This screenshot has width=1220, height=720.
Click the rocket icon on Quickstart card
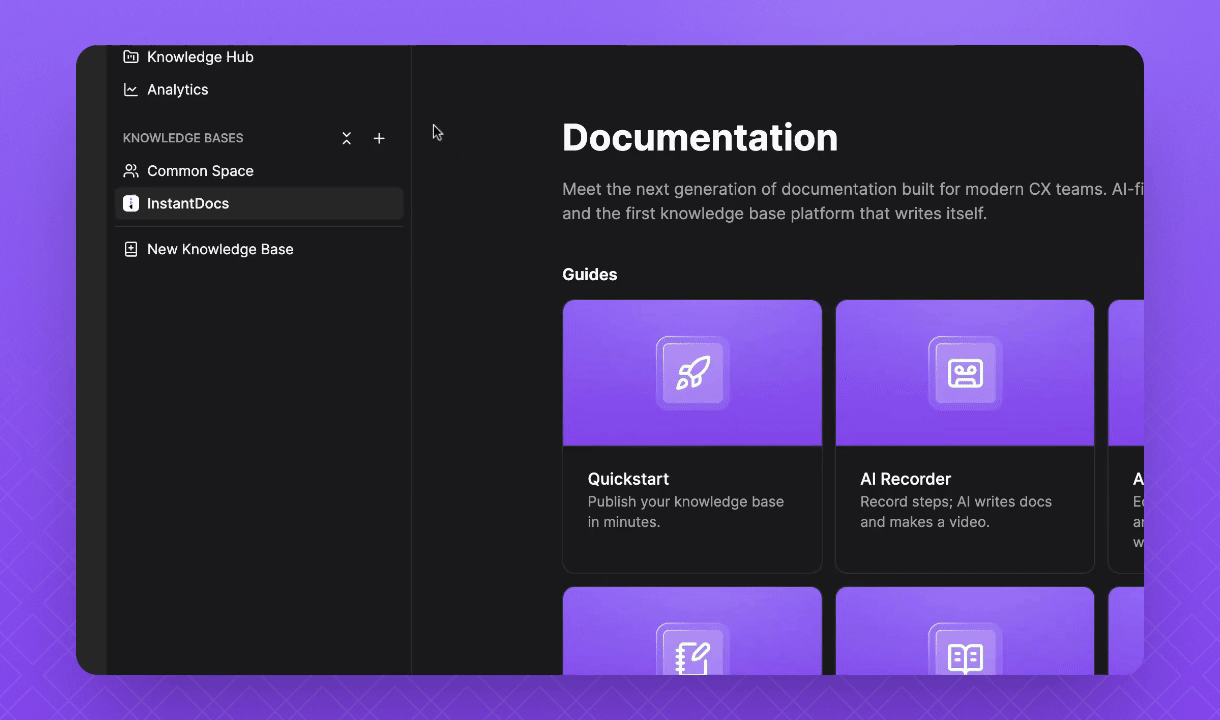692,373
